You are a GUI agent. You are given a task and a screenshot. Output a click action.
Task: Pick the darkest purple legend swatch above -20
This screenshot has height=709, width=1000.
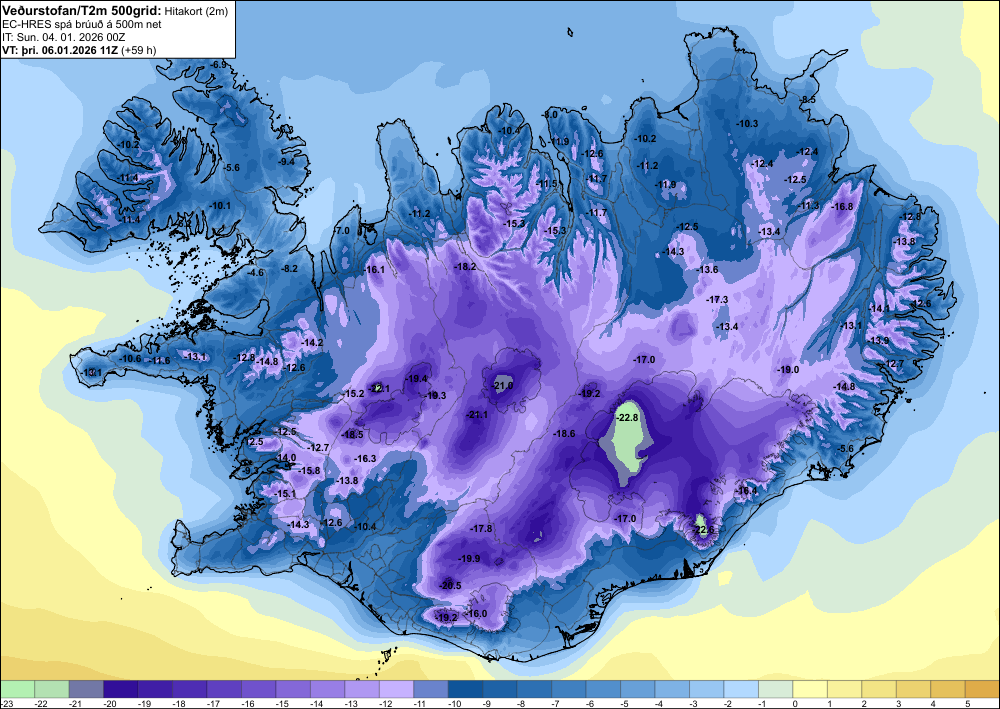121,689
